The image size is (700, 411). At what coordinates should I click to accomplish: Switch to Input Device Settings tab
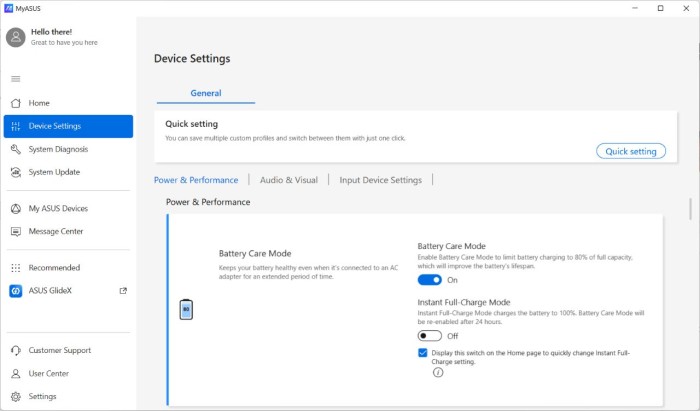coord(380,180)
